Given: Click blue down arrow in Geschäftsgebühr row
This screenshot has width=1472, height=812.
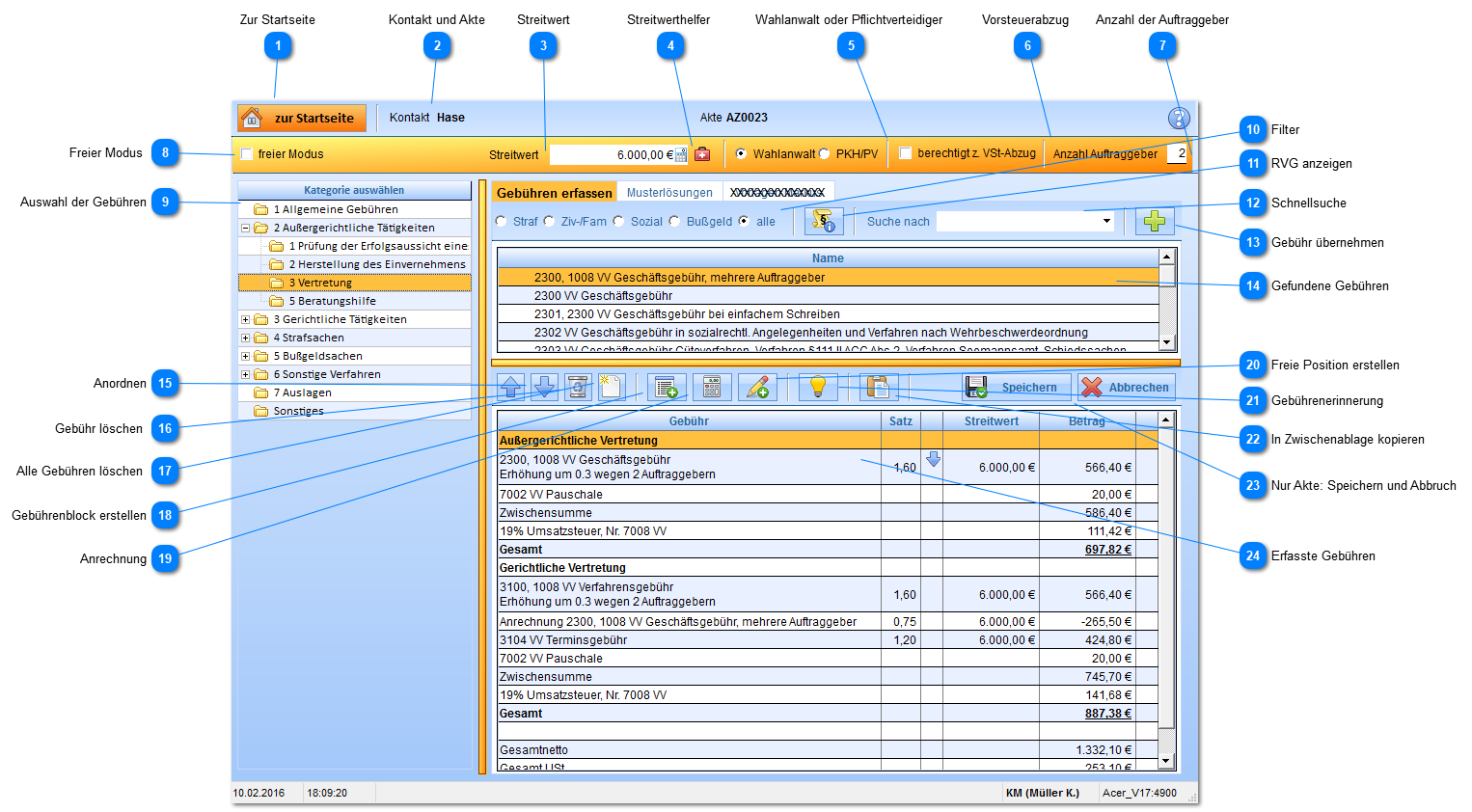Looking at the screenshot, I should [x=933, y=460].
